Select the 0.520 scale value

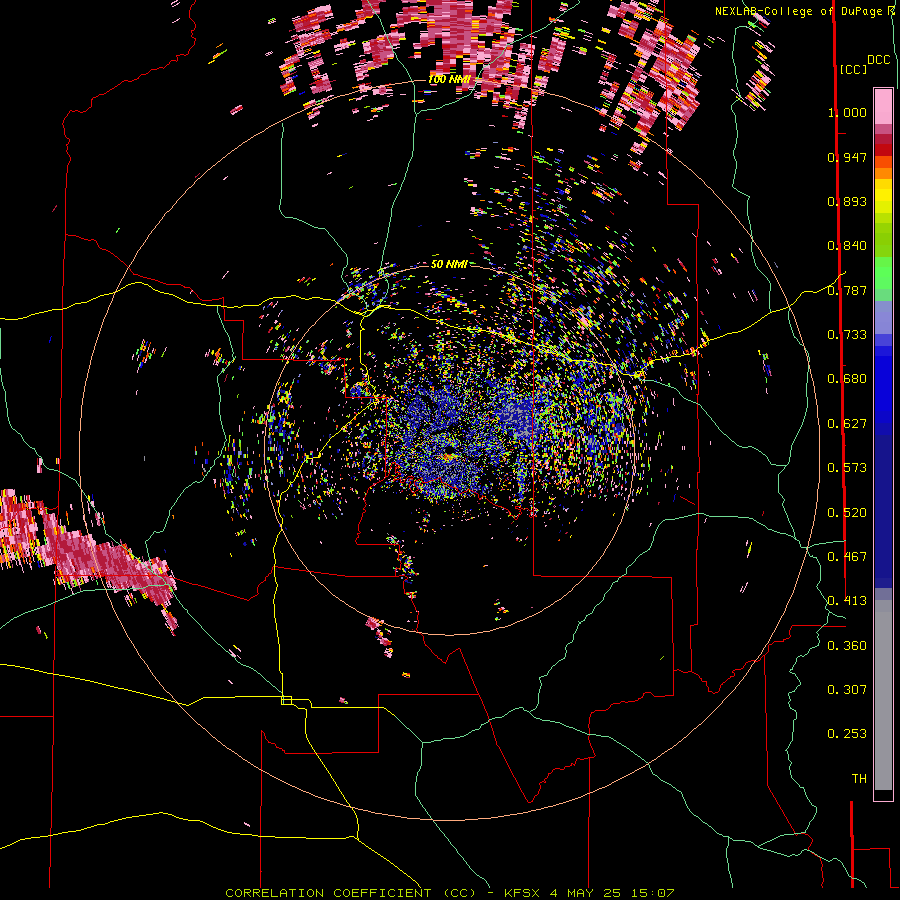pos(847,513)
